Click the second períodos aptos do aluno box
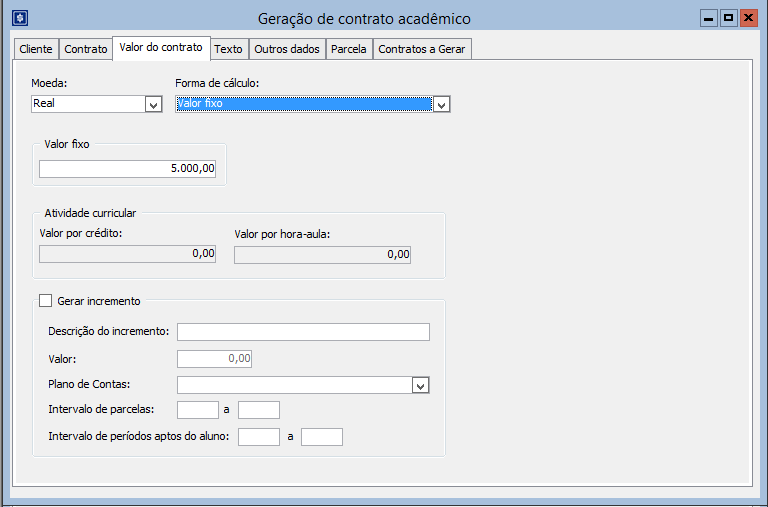Viewport: 768px width, 507px height. pos(322,437)
